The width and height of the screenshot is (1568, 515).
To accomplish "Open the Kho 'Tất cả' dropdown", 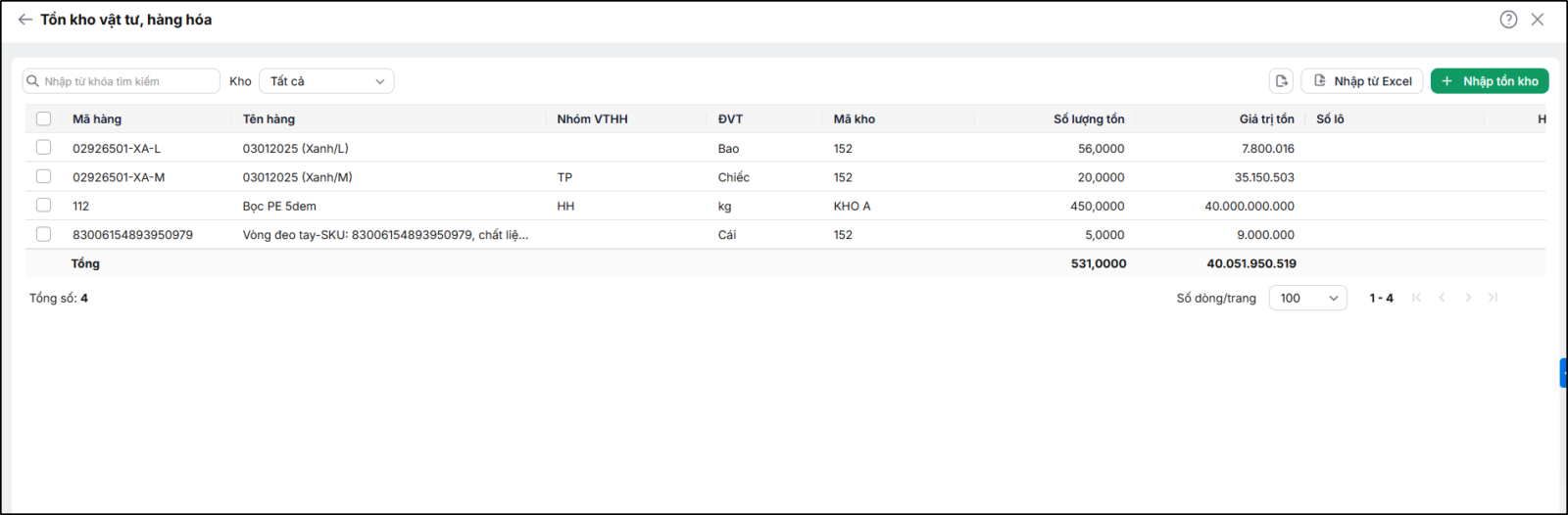I will pyautogui.click(x=326, y=81).
